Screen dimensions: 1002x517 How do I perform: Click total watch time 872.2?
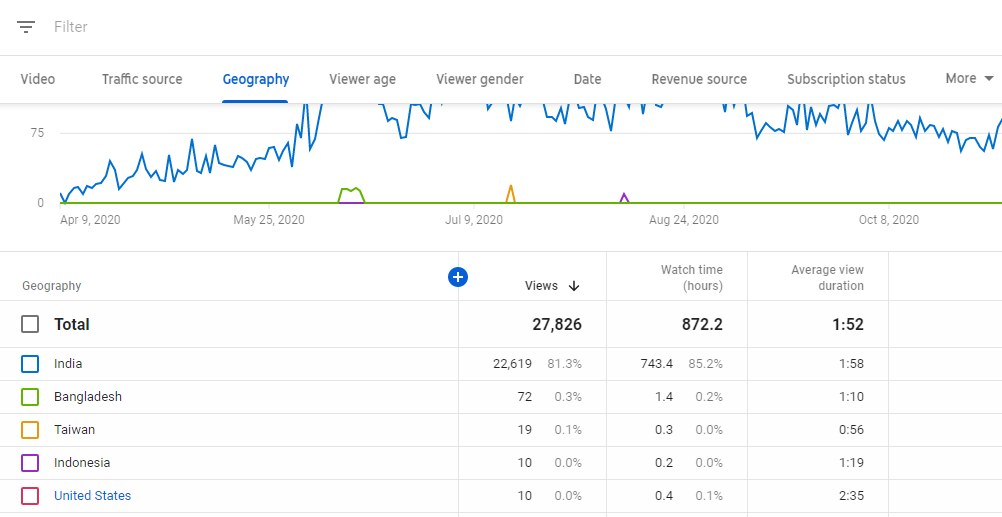coord(702,325)
